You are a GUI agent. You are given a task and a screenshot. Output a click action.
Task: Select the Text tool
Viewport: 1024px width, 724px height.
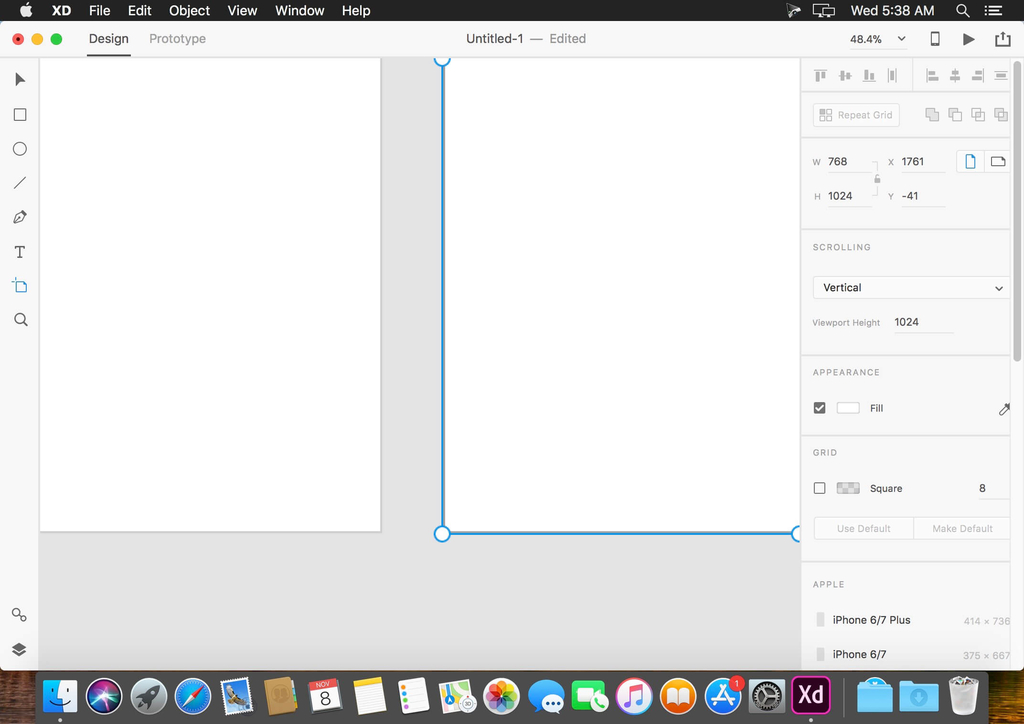point(19,252)
